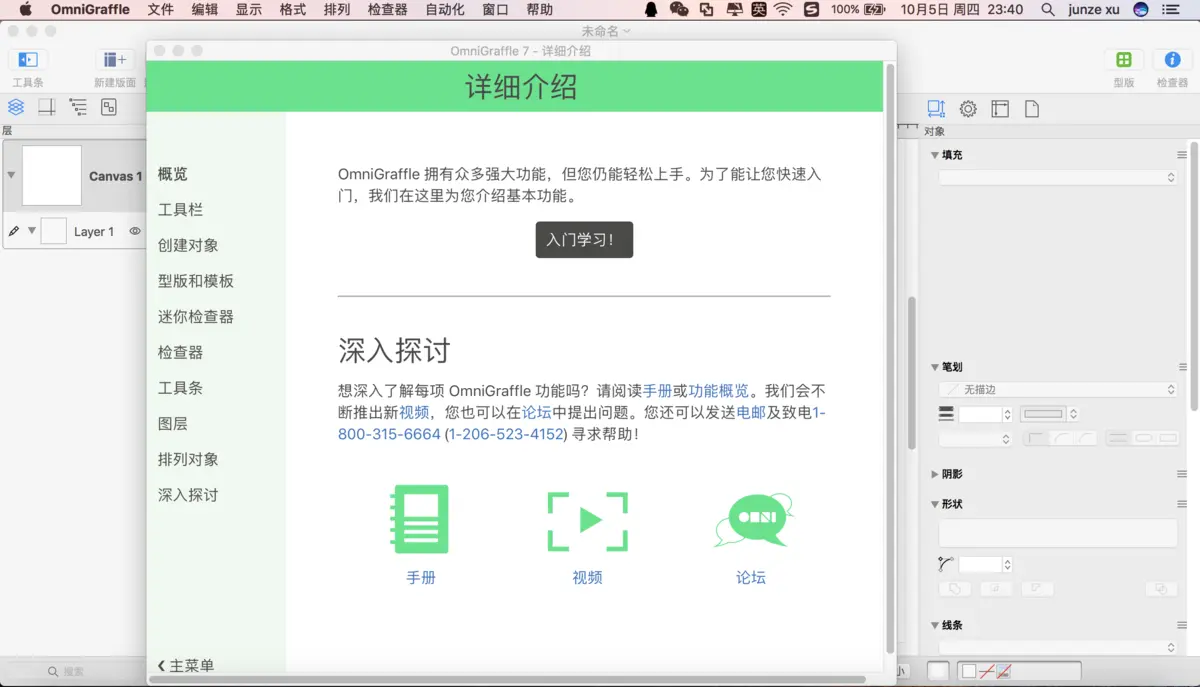Click the shape corner radius field
Screen dimensions: 1200x687
(x=980, y=565)
